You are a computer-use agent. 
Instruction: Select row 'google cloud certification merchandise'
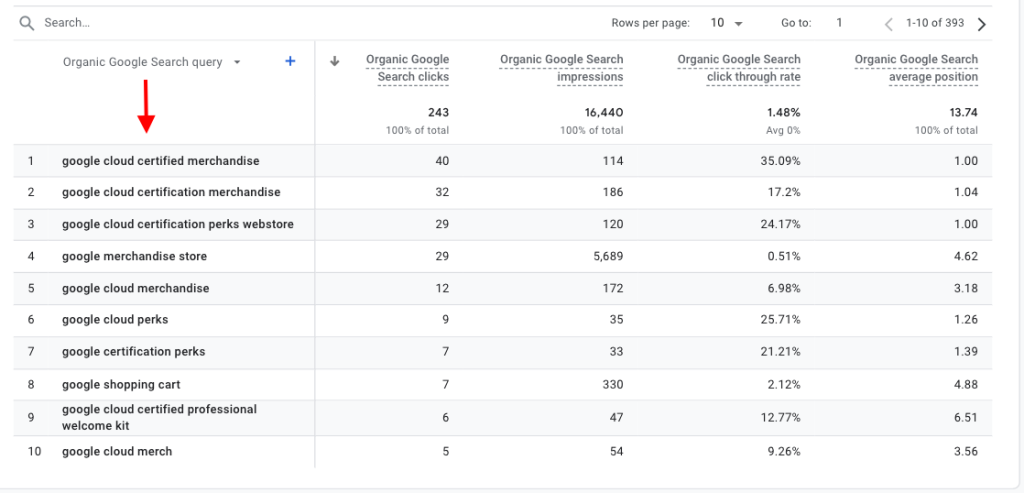171,192
